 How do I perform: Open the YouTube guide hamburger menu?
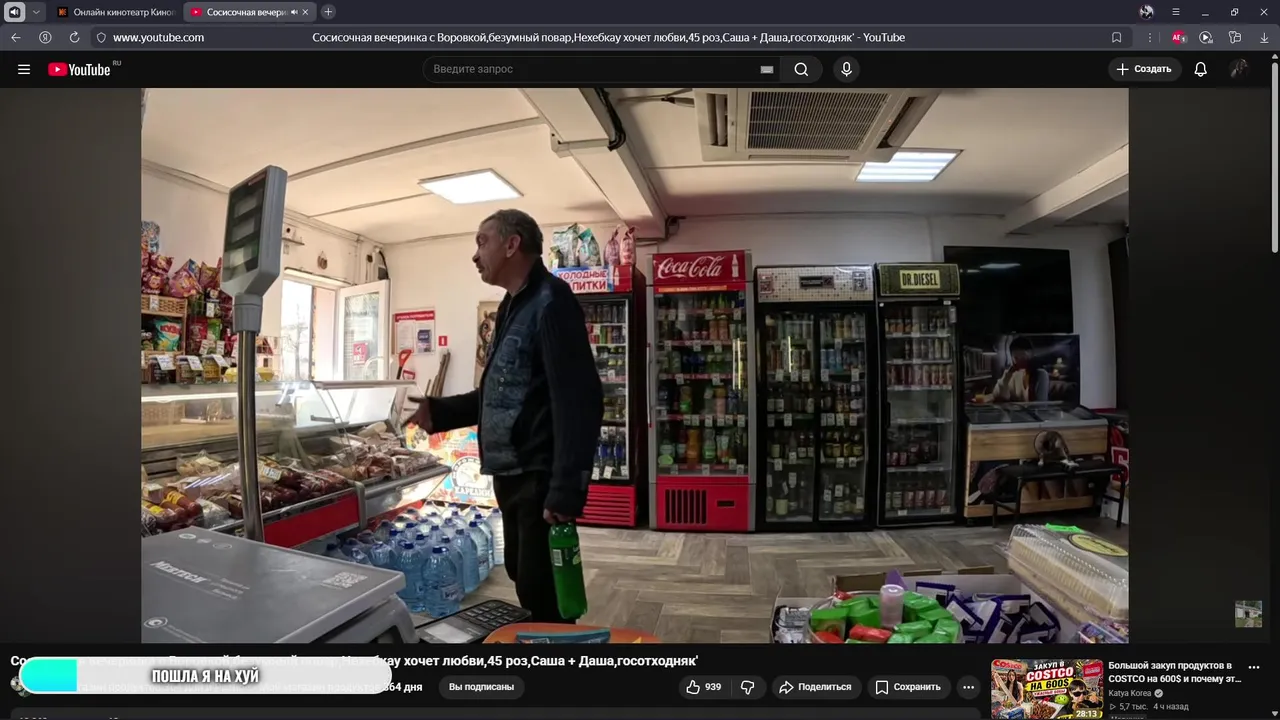(x=24, y=69)
